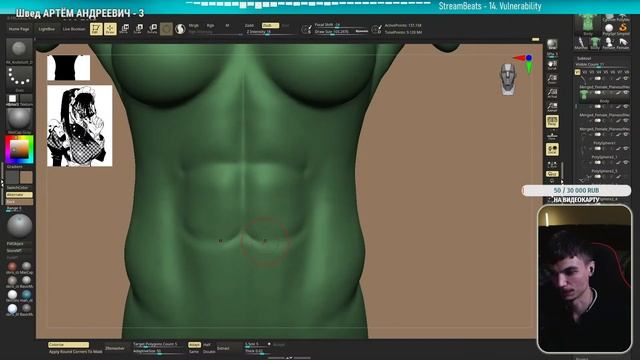
Task: Click the Extract button
Action: pos(223,348)
